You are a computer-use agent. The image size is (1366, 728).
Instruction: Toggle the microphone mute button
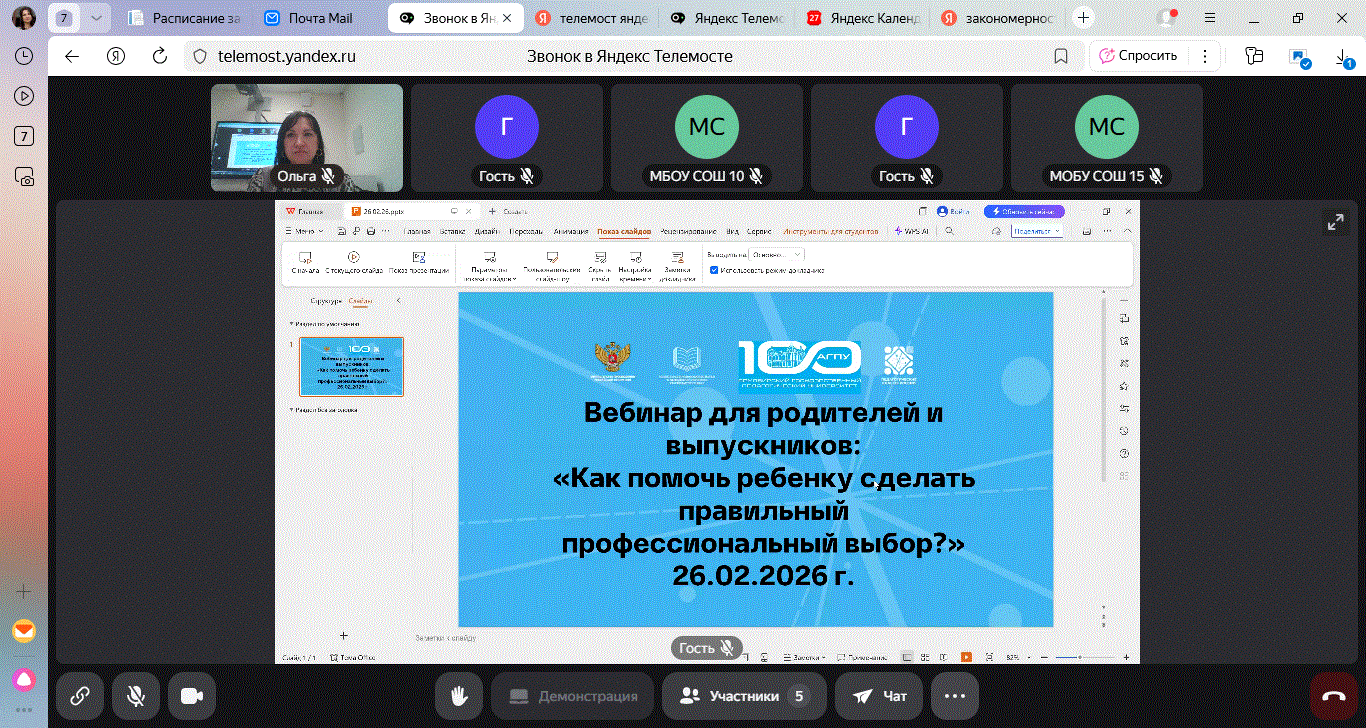pyautogui.click(x=136, y=696)
